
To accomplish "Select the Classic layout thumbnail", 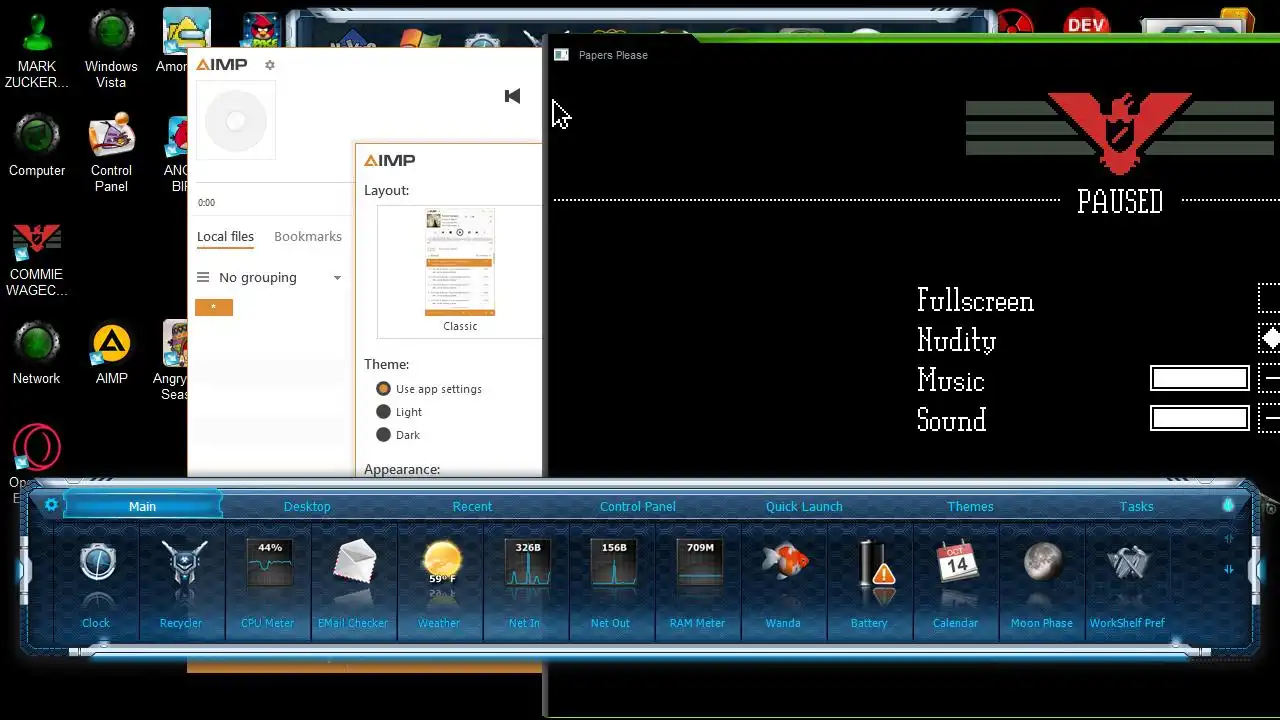I will (x=460, y=272).
